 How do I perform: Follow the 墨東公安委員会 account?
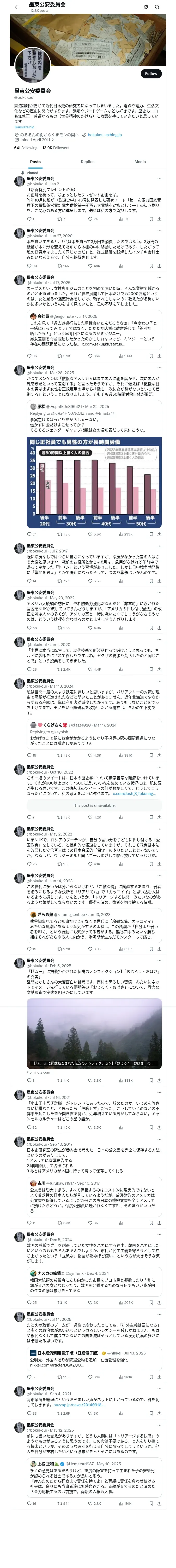tap(150, 74)
